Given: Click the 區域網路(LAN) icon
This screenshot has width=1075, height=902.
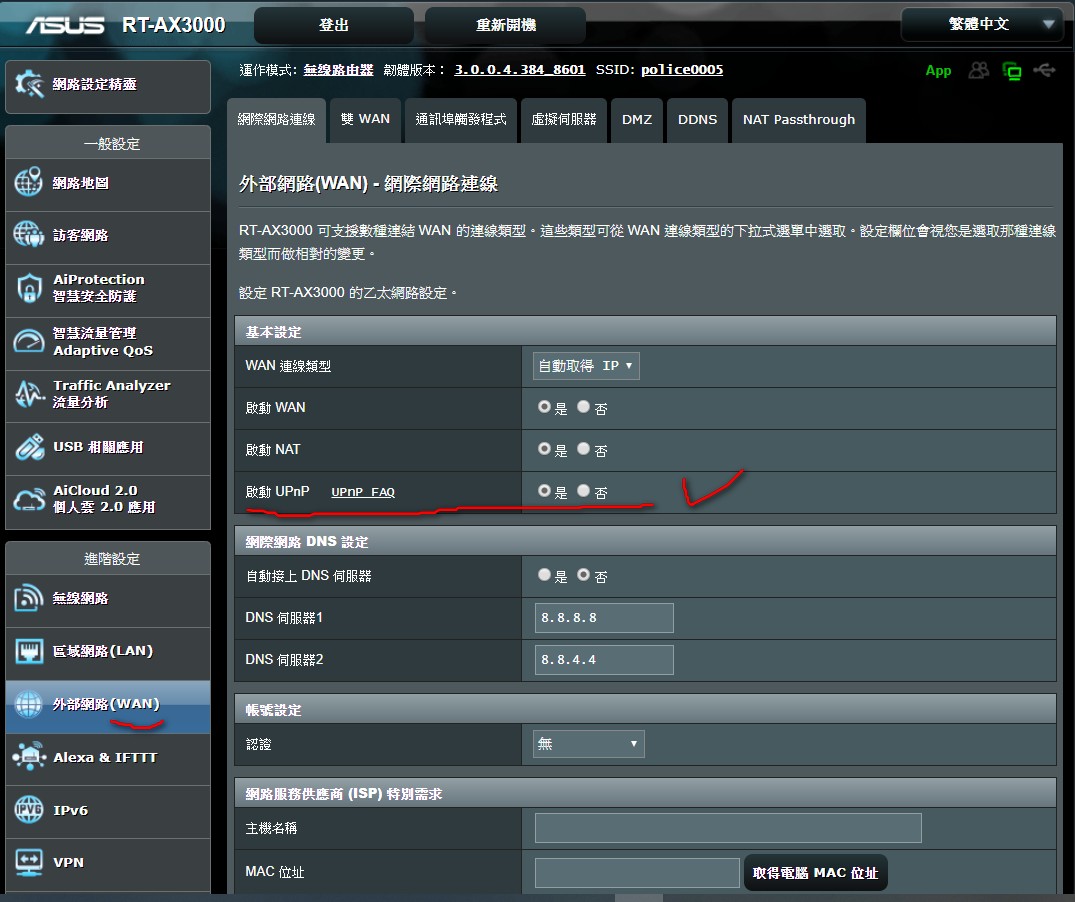Looking at the screenshot, I should [29, 650].
